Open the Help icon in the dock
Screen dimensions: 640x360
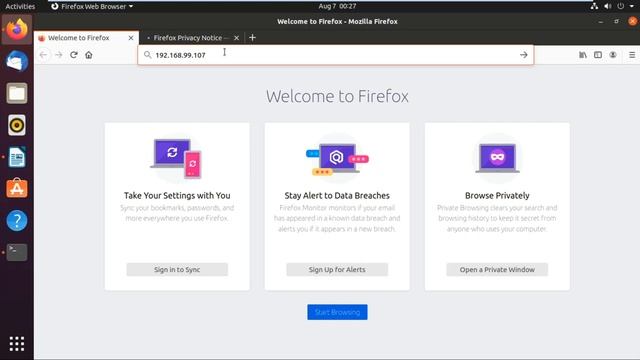tap(17, 220)
